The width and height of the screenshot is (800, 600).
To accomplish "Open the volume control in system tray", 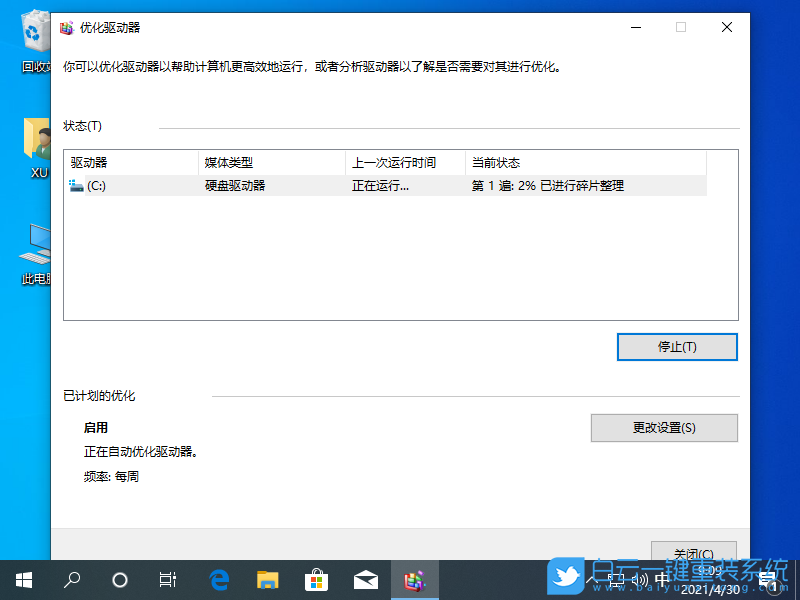I will pyautogui.click(x=639, y=579).
